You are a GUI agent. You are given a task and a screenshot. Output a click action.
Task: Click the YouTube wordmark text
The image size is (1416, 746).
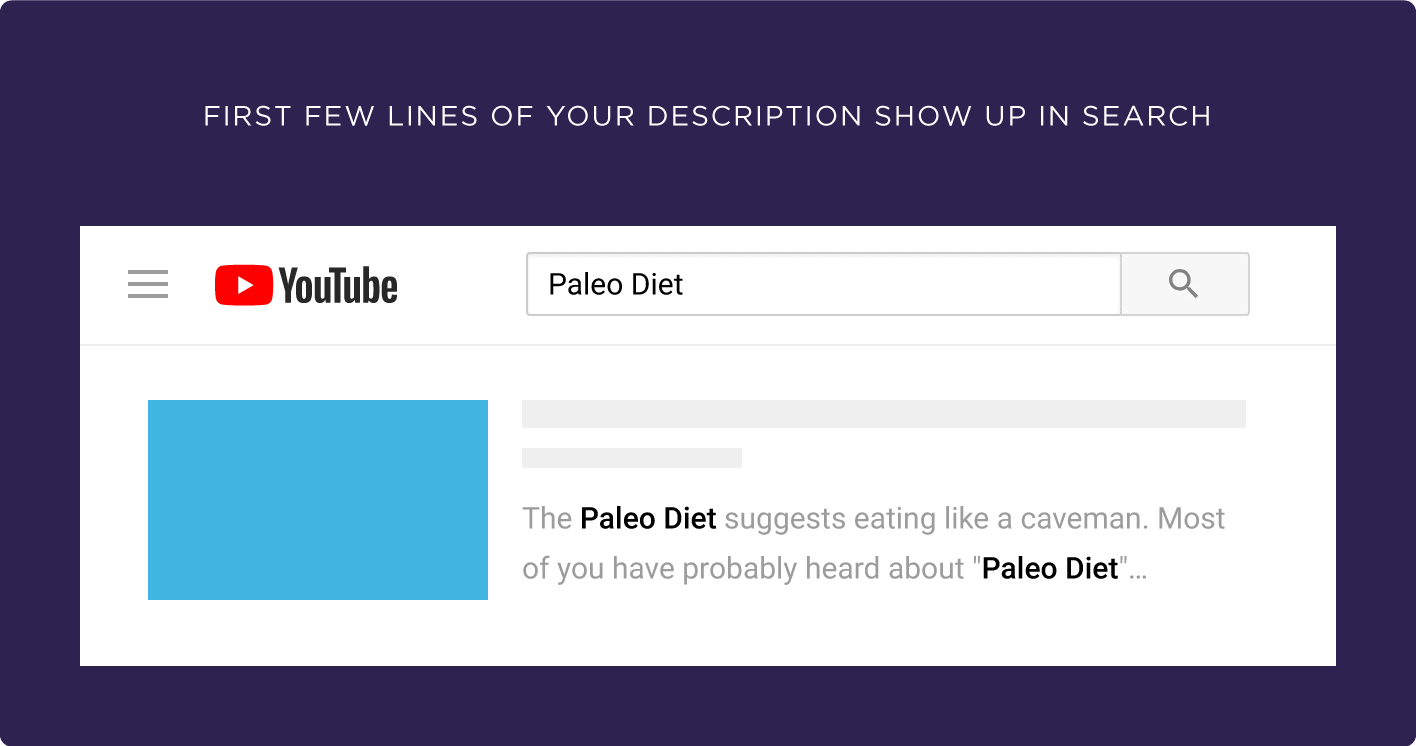338,286
